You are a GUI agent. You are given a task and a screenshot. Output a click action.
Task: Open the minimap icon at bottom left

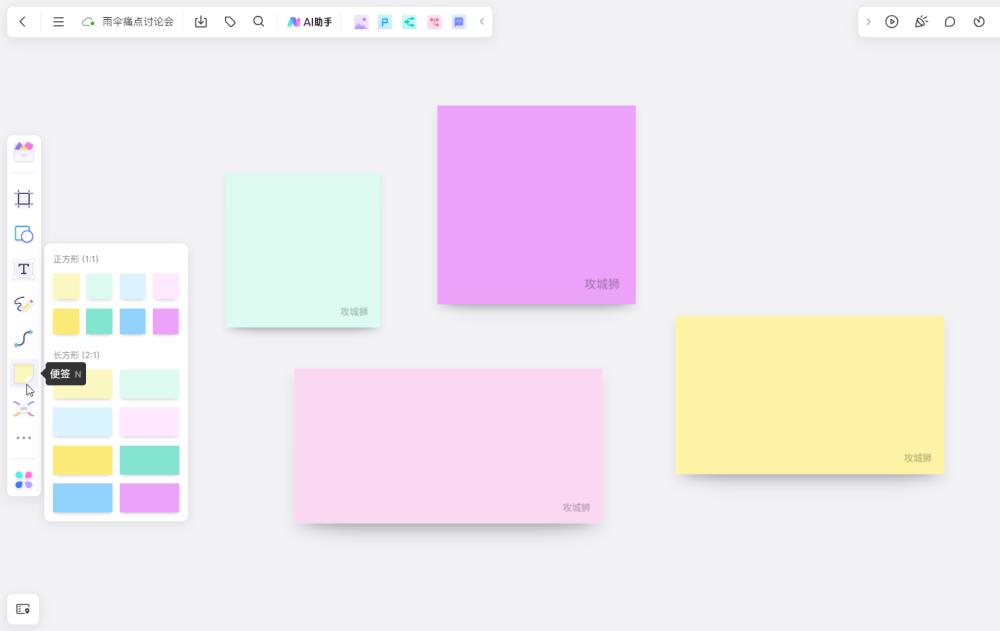pos(23,609)
